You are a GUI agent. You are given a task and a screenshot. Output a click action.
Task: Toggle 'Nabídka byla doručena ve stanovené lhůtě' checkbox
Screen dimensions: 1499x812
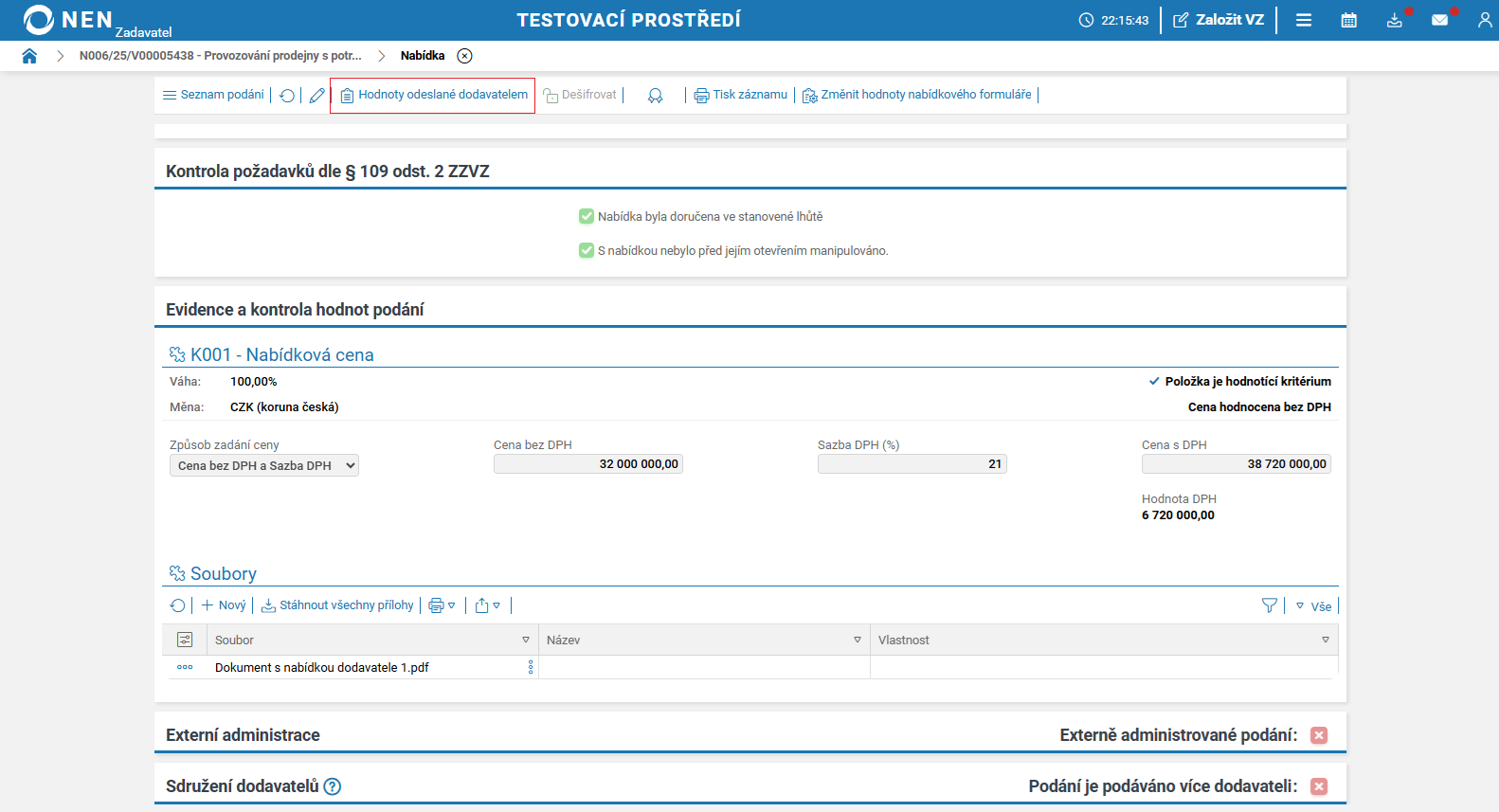pyautogui.click(x=587, y=217)
